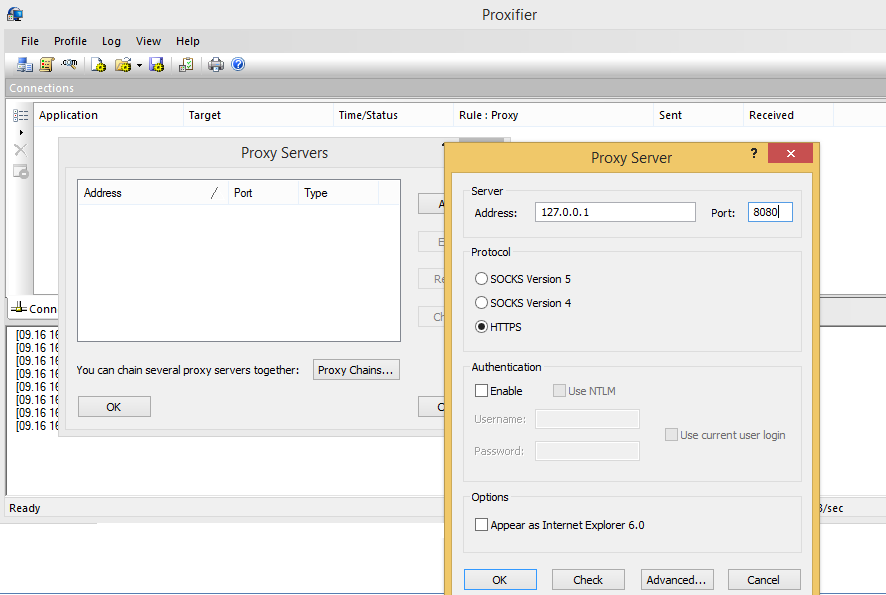886x595 pixels.
Task: Choose SOCKS Version 5 protocol
Action: [x=481, y=279]
